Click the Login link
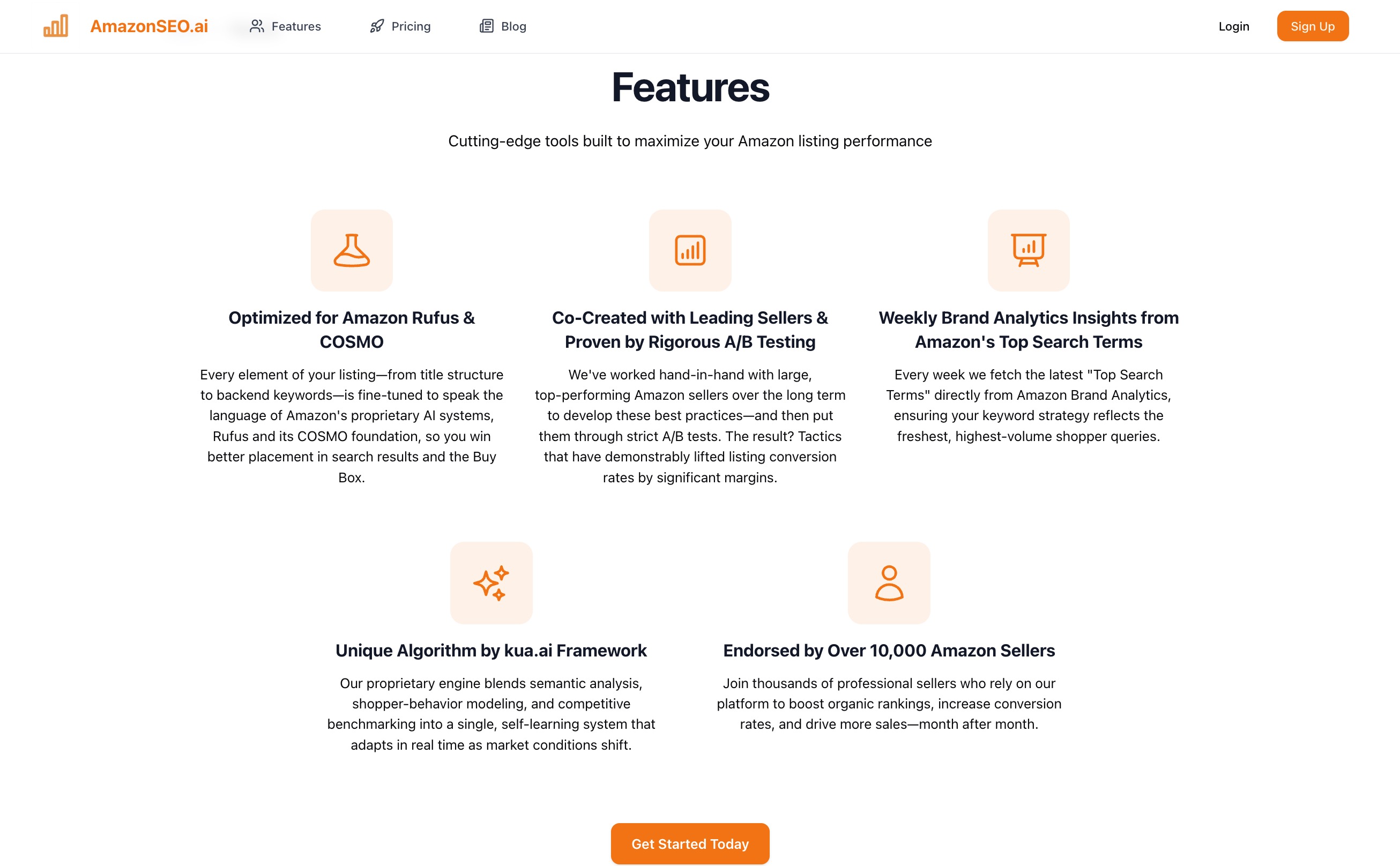Screen dimensions: 1400x866 tap(1233, 26)
